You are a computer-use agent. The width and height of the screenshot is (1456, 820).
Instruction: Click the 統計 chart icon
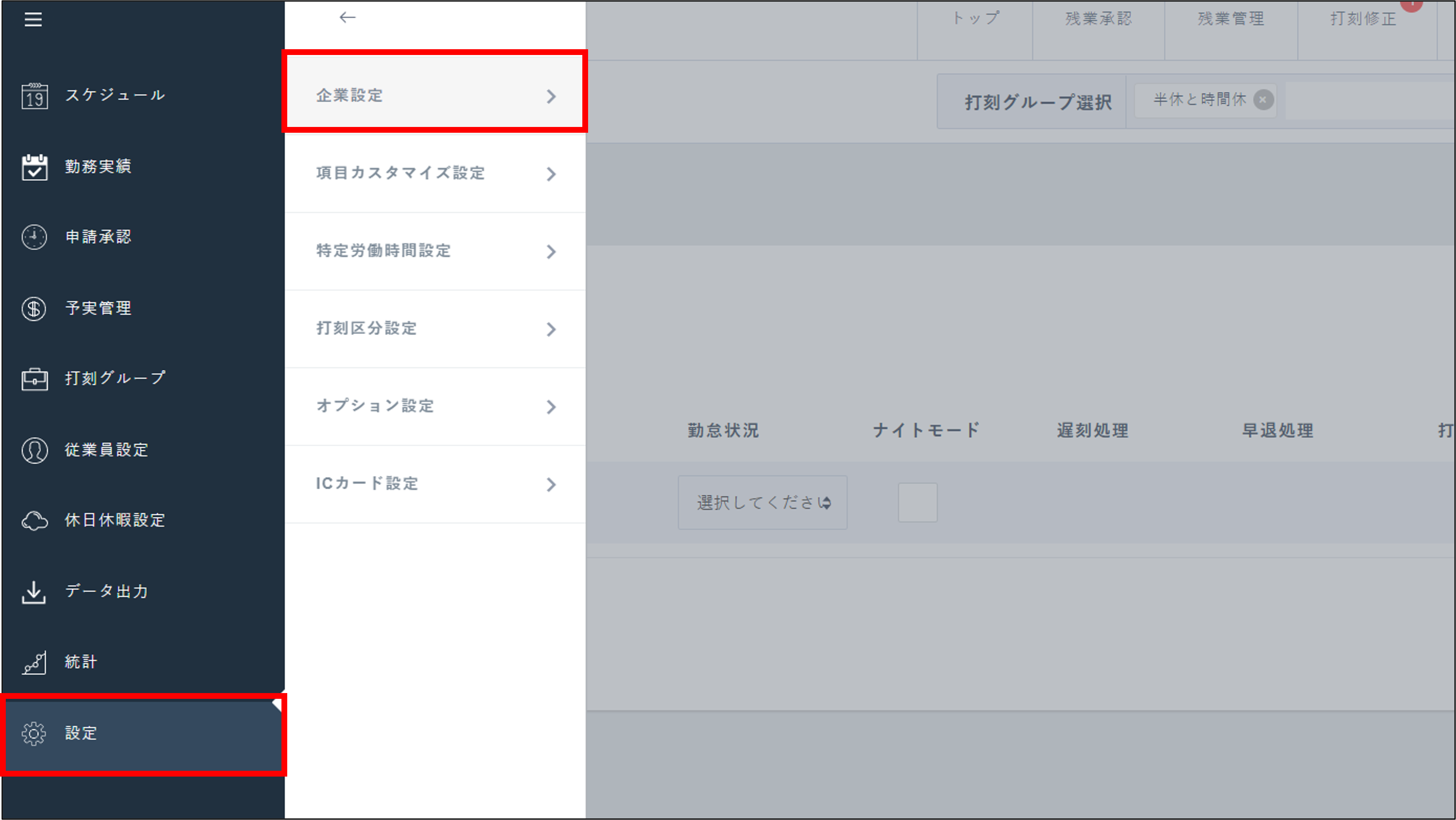tap(34, 663)
